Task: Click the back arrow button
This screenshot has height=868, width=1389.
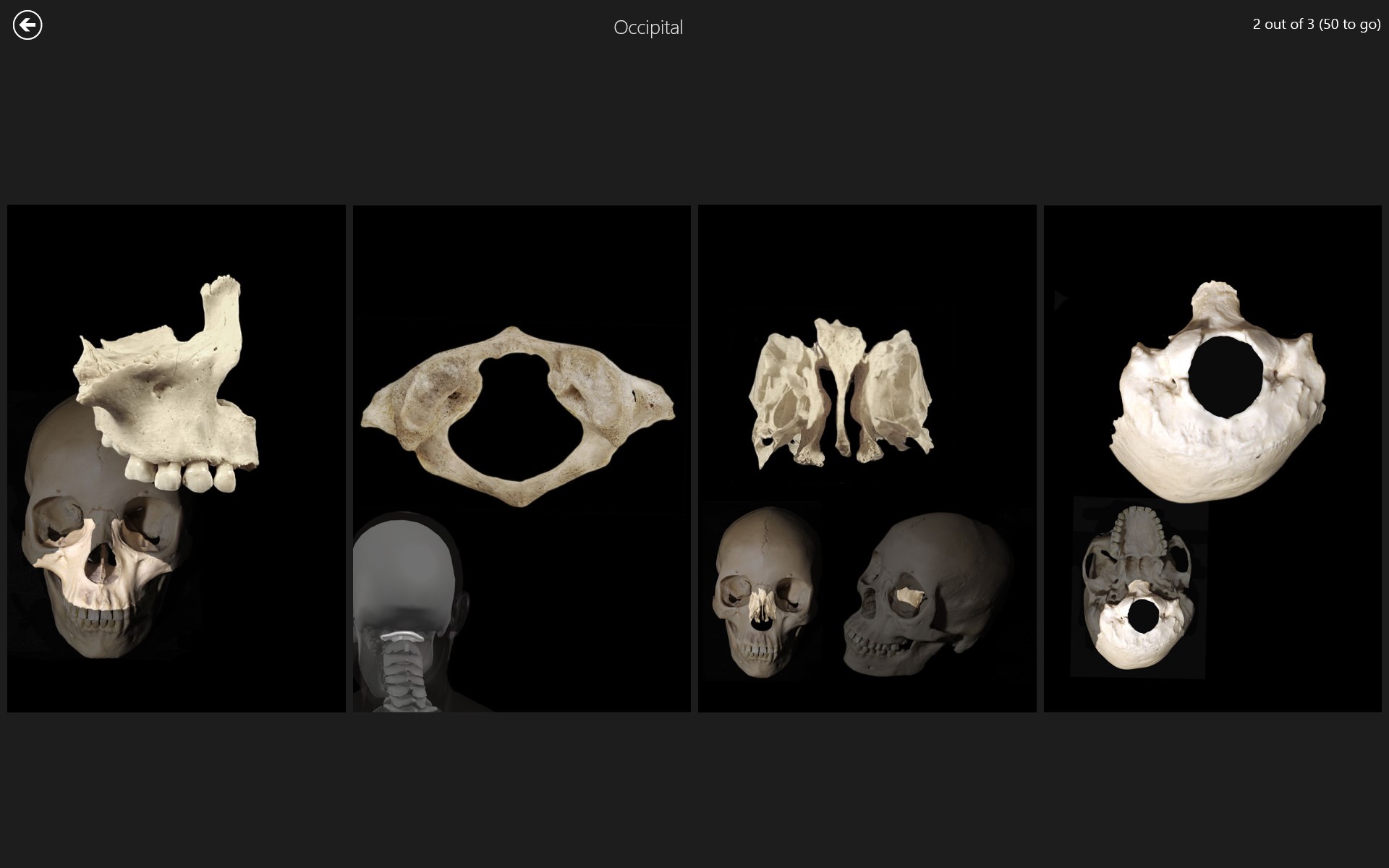Action: (x=27, y=25)
